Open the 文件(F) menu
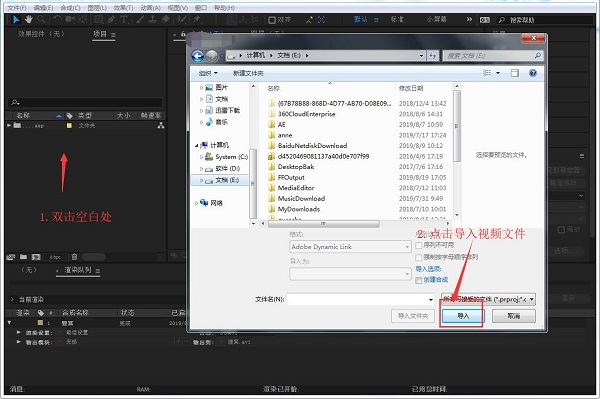This screenshot has width=600, height=399. coord(17,8)
